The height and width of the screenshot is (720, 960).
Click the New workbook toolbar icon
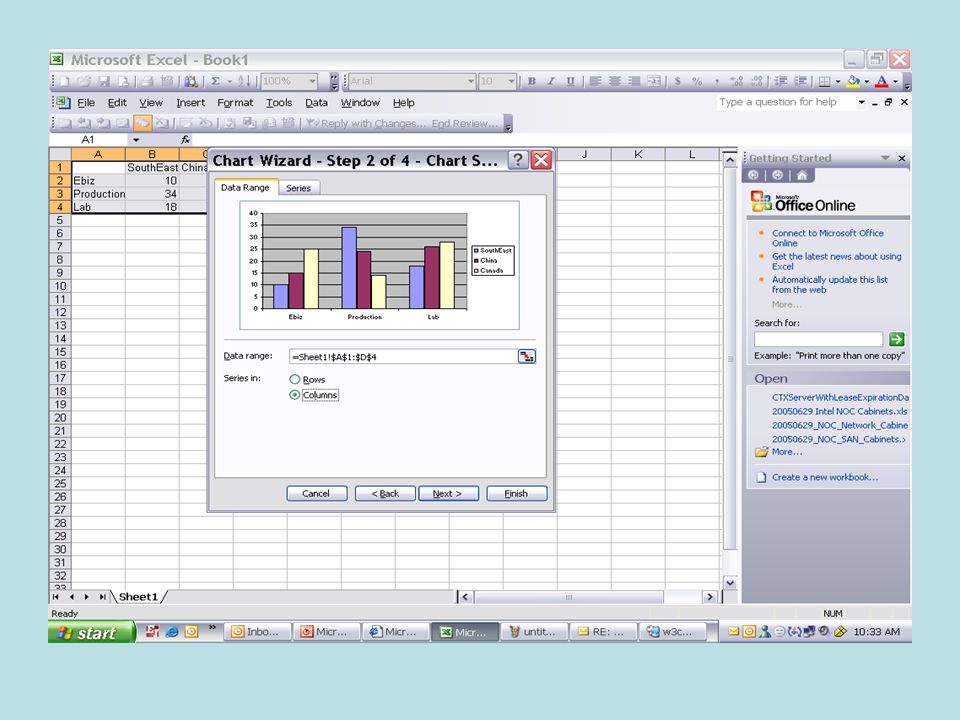(x=65, y=81)
